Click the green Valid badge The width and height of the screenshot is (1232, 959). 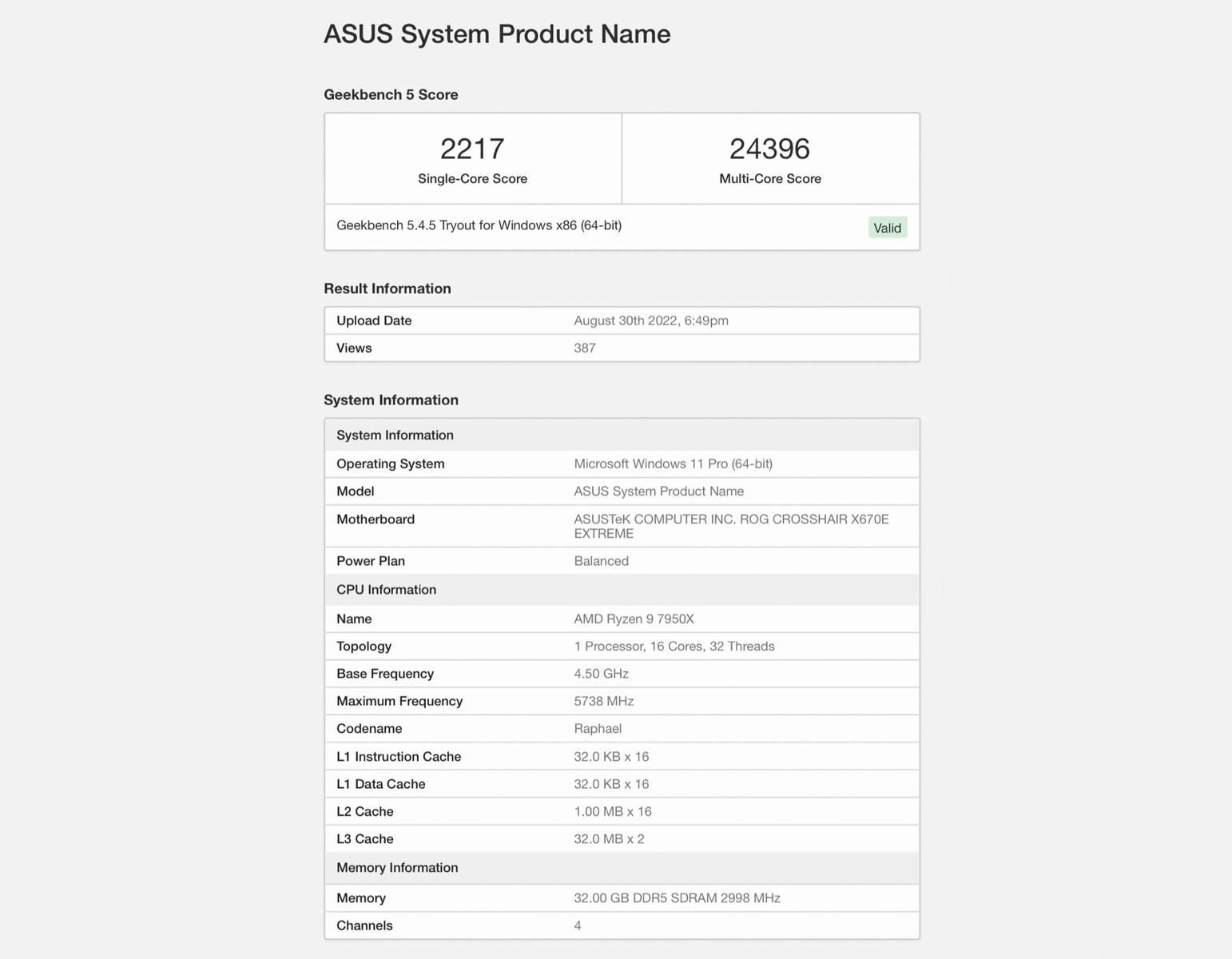887,228
